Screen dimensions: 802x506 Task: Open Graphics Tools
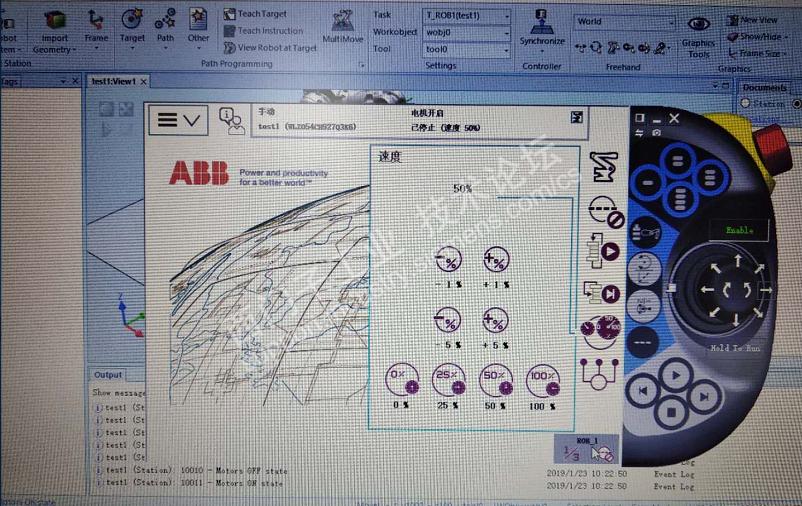tap(698, 37)
